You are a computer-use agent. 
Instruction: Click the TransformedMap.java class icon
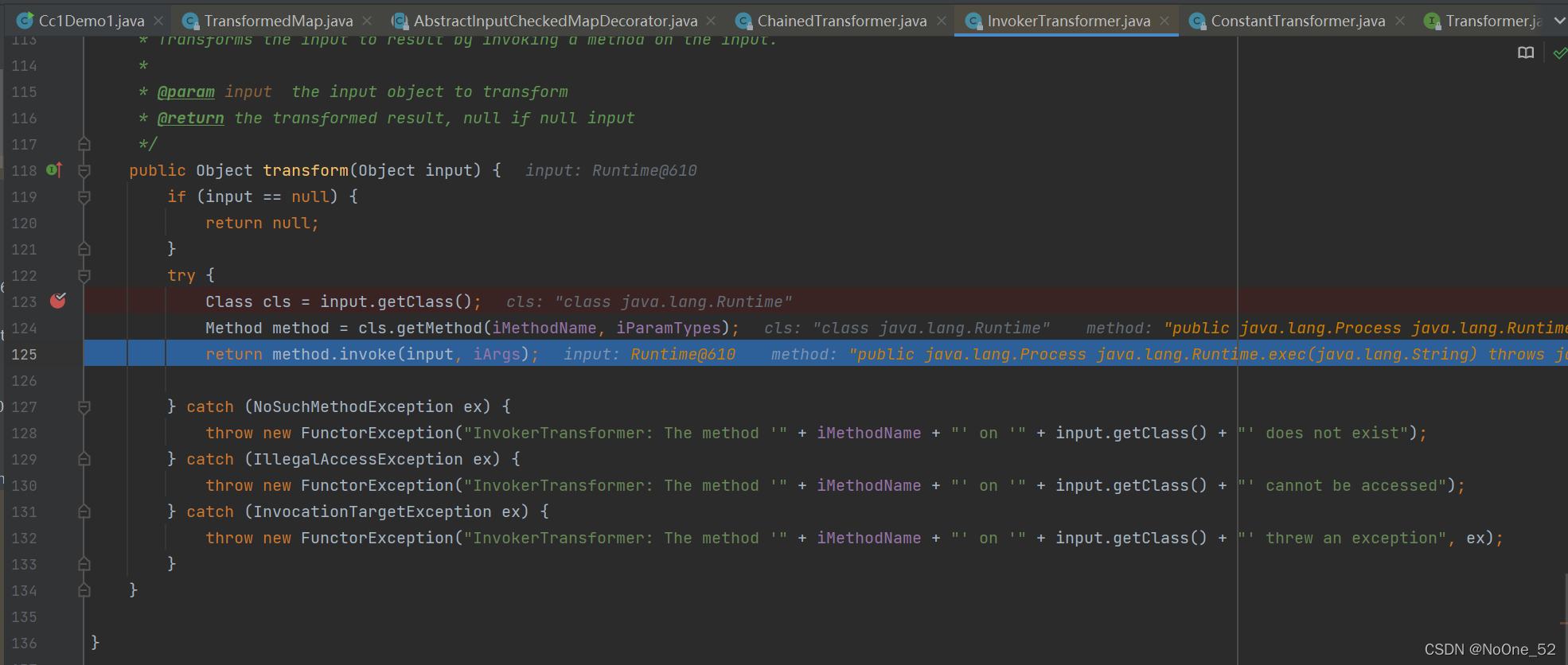pos(190,21)
